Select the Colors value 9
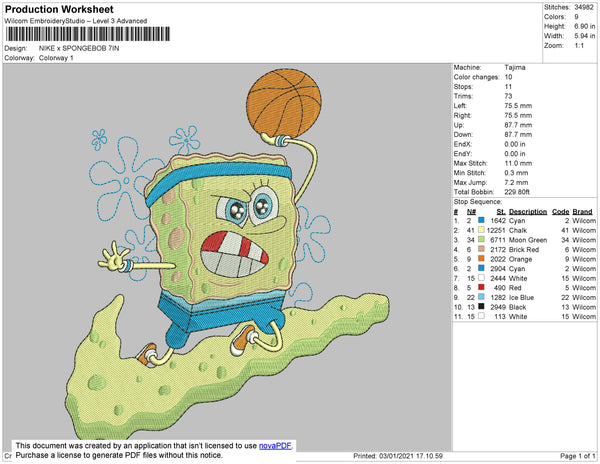600x464 pixels. (x=576, y=17)
